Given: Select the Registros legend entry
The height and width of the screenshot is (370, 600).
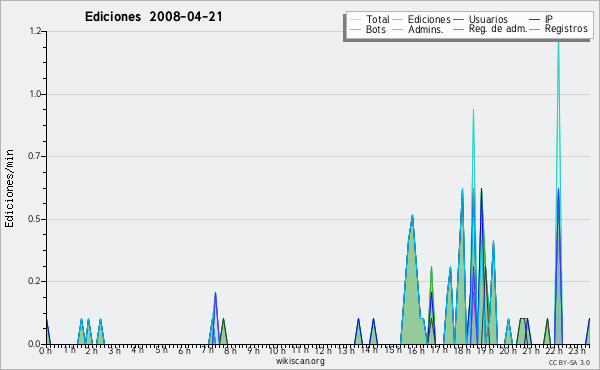Looking at the screenshot, I should (559, 29).
